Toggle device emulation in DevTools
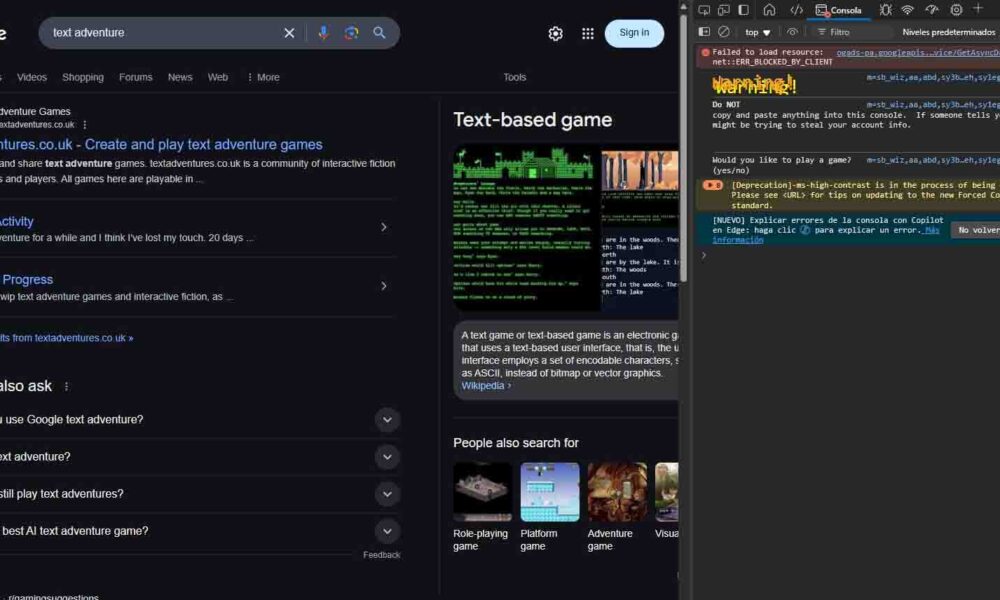Viewport: 1000px width, 600px height. [x=724, y=10]
